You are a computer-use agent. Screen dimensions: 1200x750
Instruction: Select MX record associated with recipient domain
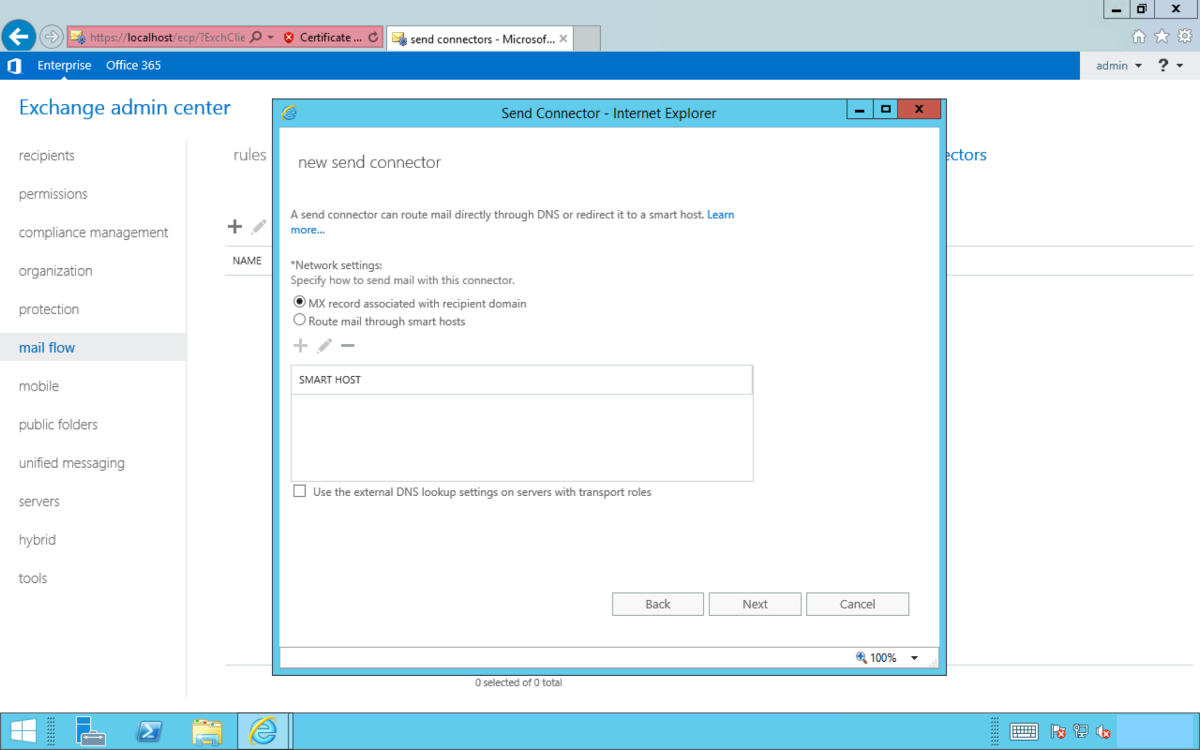coord(297,303)
